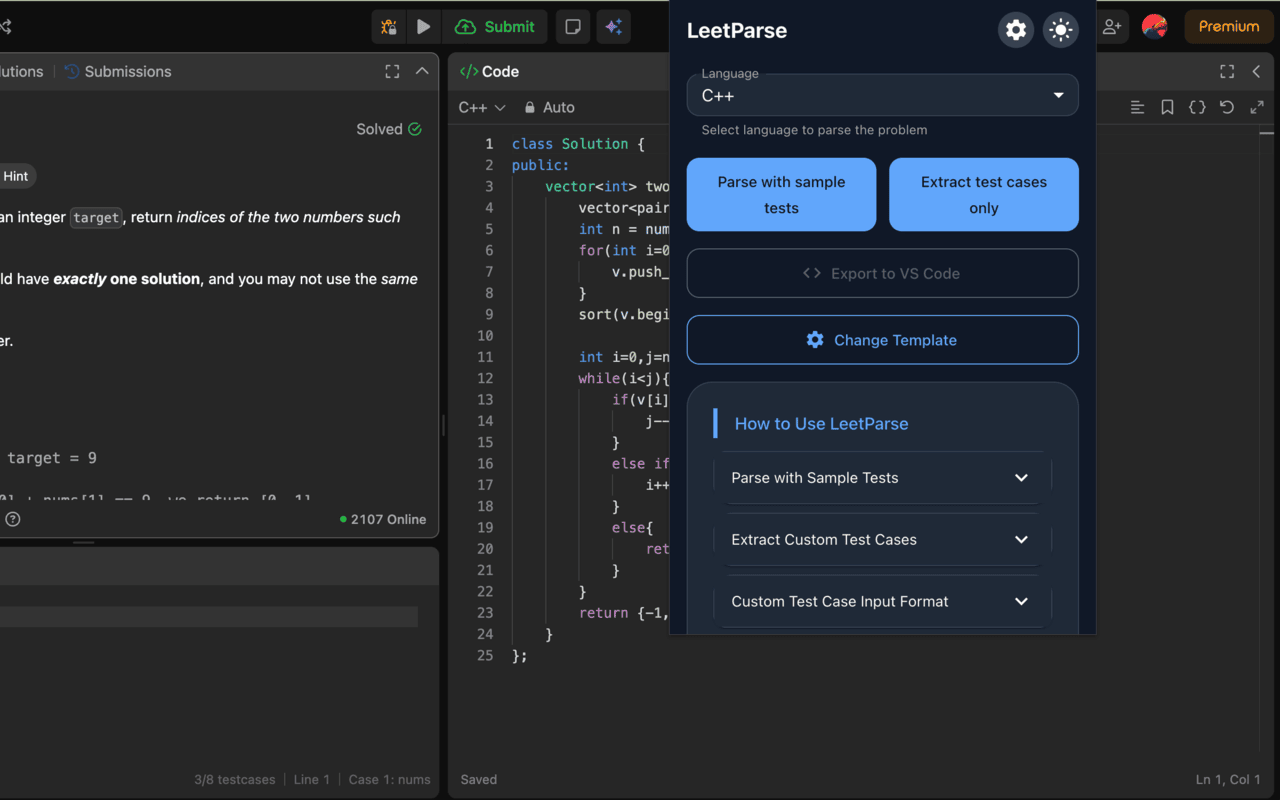Viewport: 1280px width, 800px height.
Task: Click the reset code undo arrow icon
Action: [x=1227, y=107]
